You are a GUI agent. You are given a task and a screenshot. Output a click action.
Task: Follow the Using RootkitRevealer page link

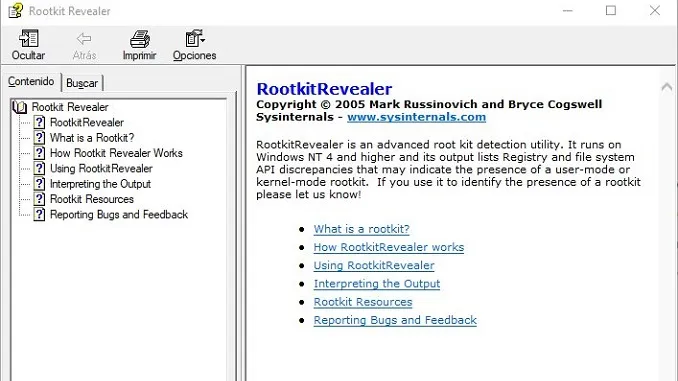[374, 265]
